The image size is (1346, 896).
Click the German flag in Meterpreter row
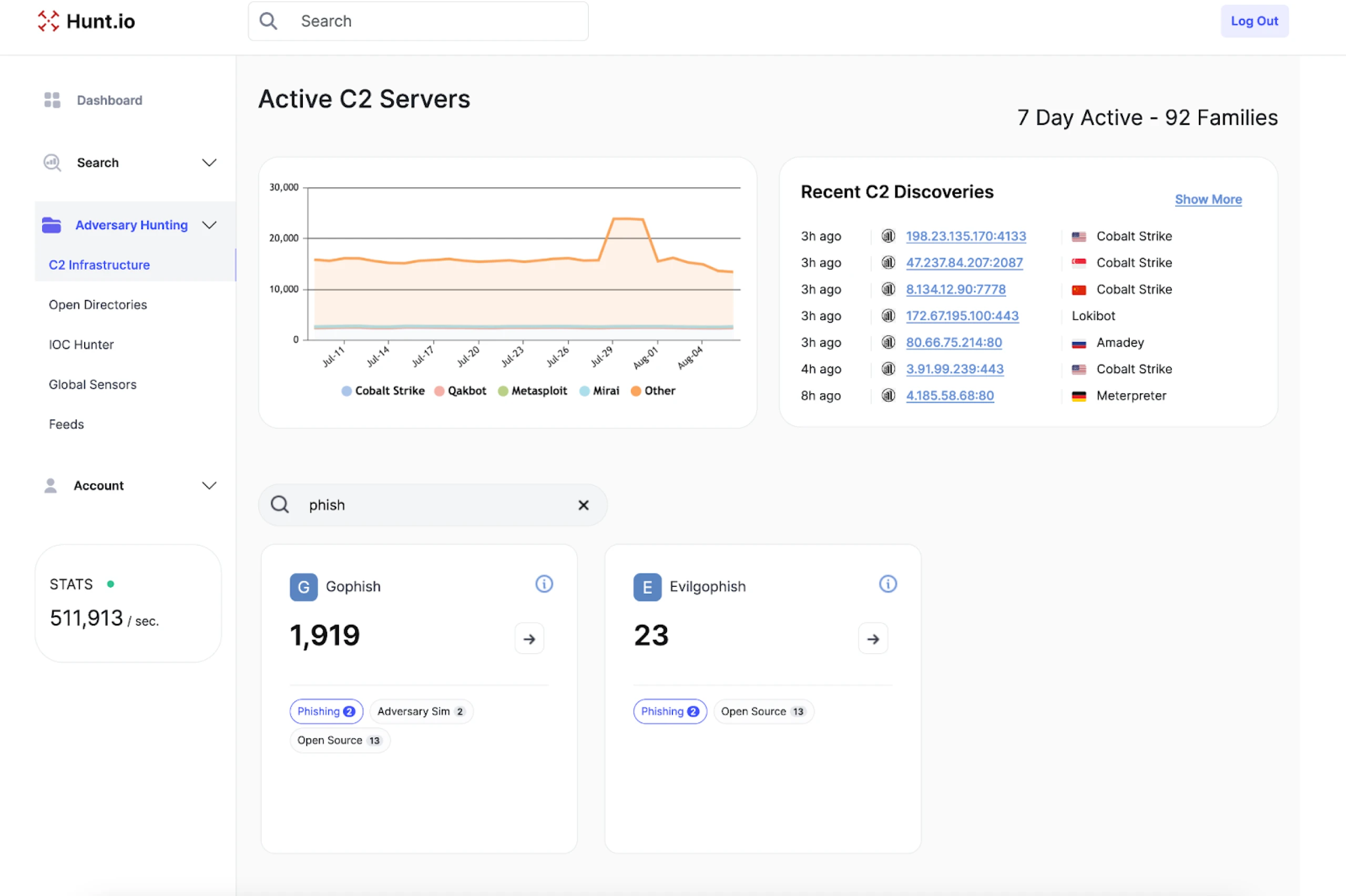(x=1078, y=396)
